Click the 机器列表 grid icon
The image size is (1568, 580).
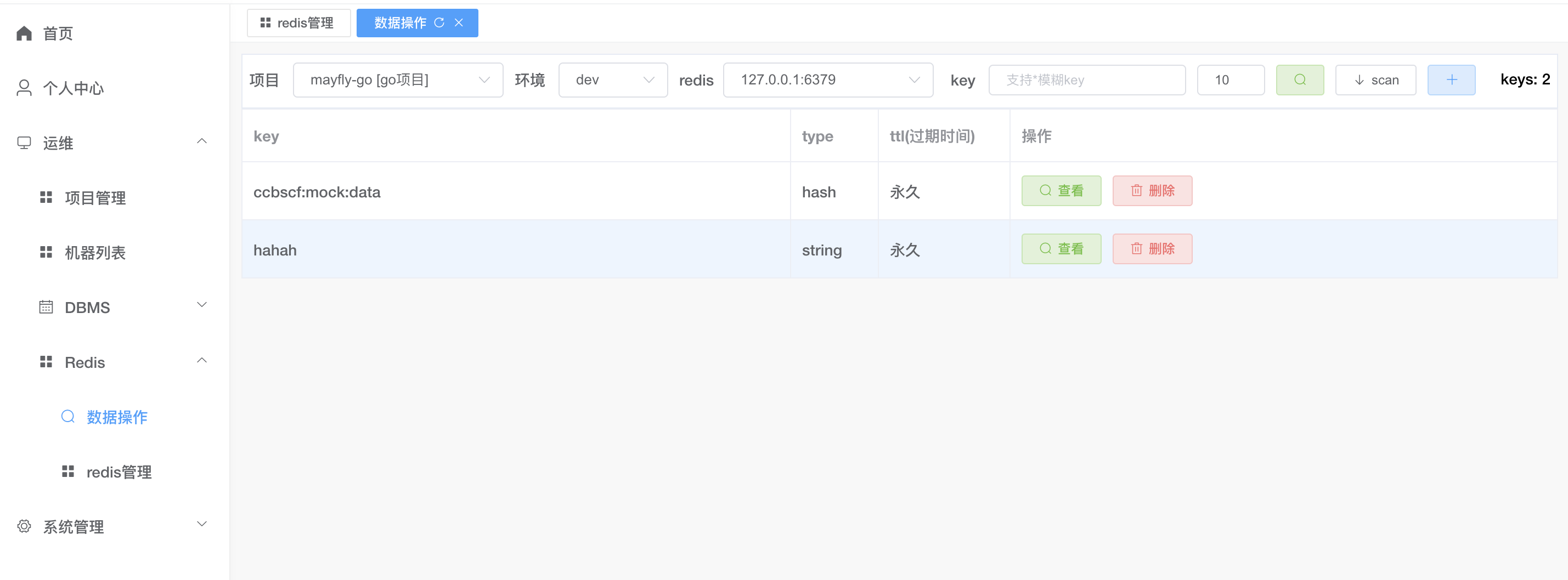(46, 252)
